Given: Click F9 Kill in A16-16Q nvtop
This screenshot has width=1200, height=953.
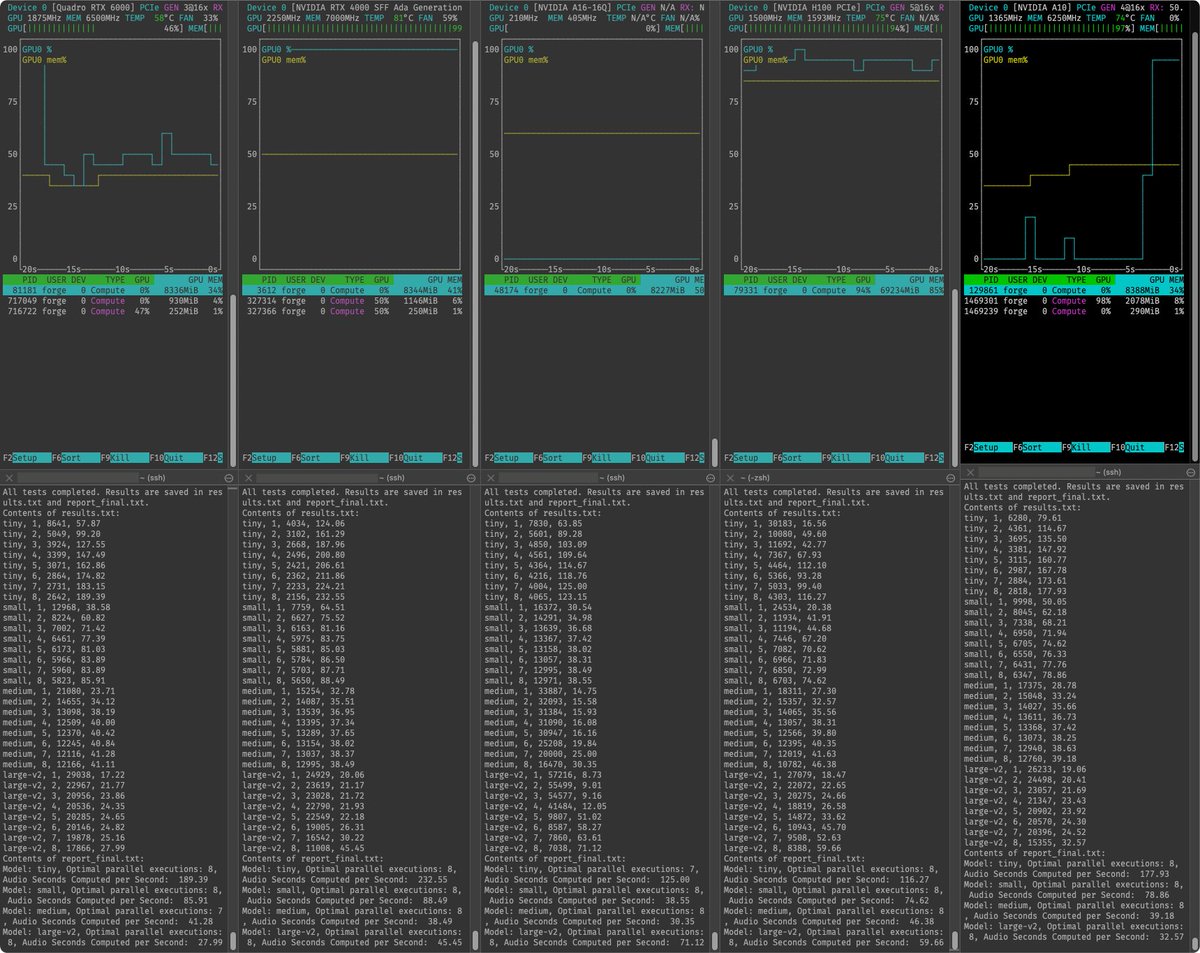Looking at the screenshot, I should (x=606, y=458).
